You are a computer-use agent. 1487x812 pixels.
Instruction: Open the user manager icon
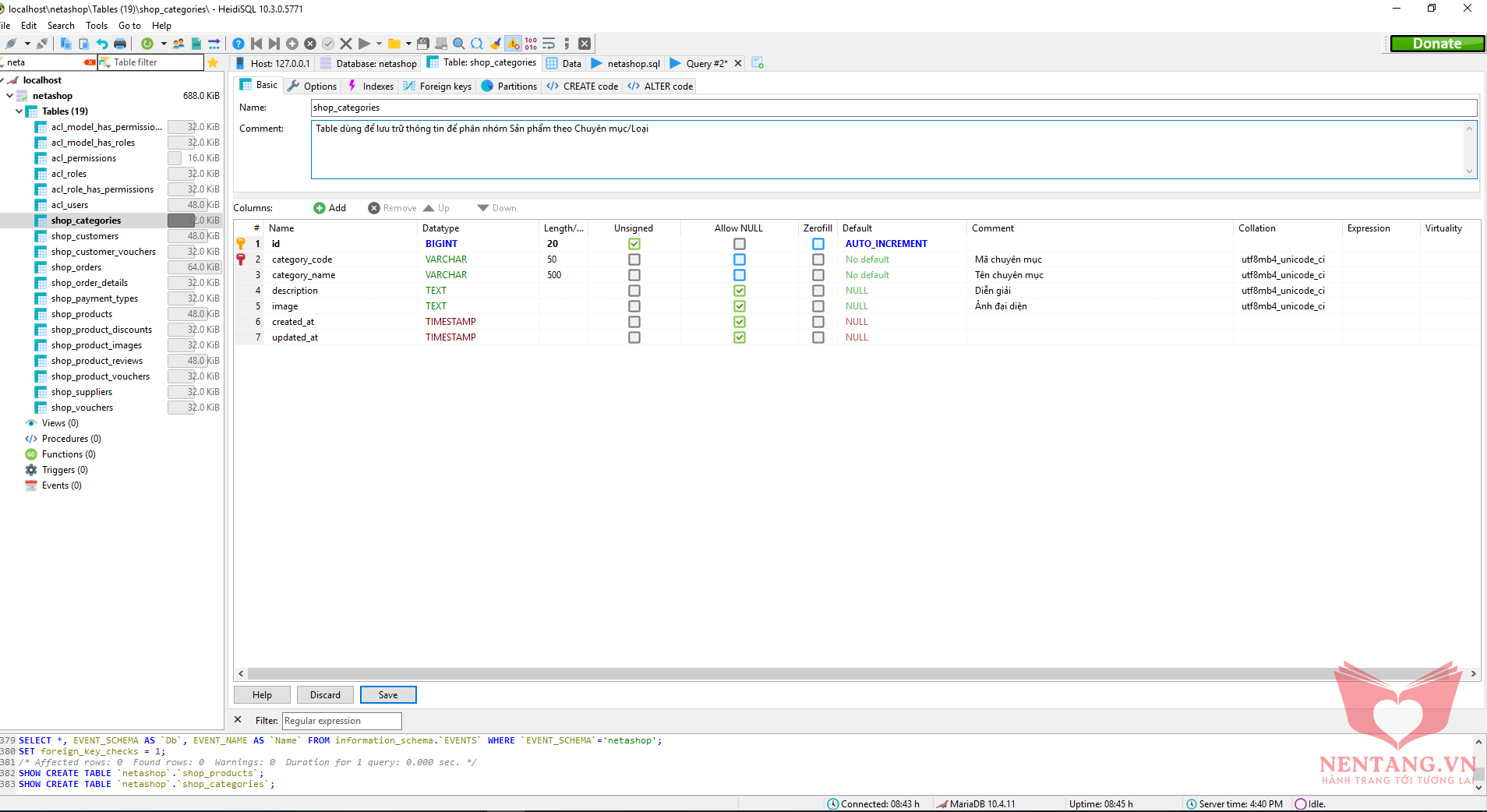pos(178,44)
